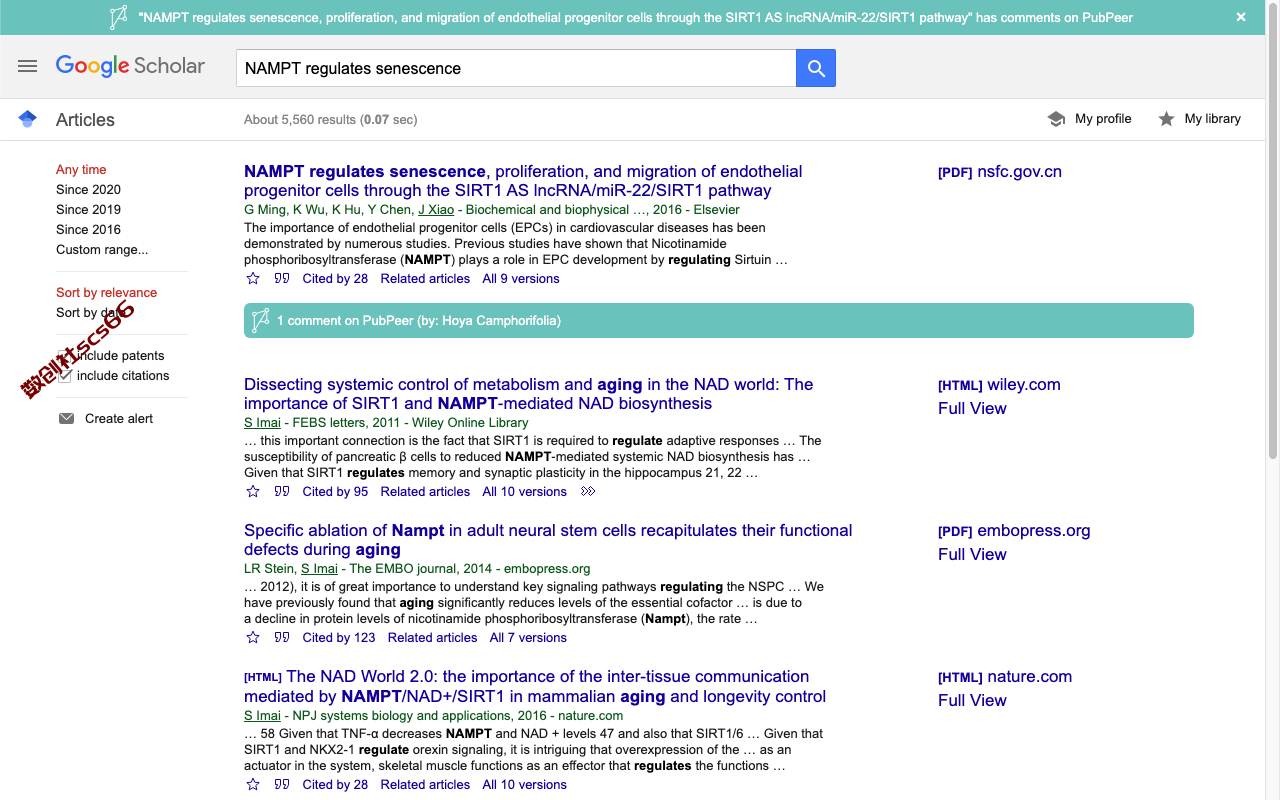
Task: Click the envelope icon for Create alert
Action: click(x=67, y=419)
